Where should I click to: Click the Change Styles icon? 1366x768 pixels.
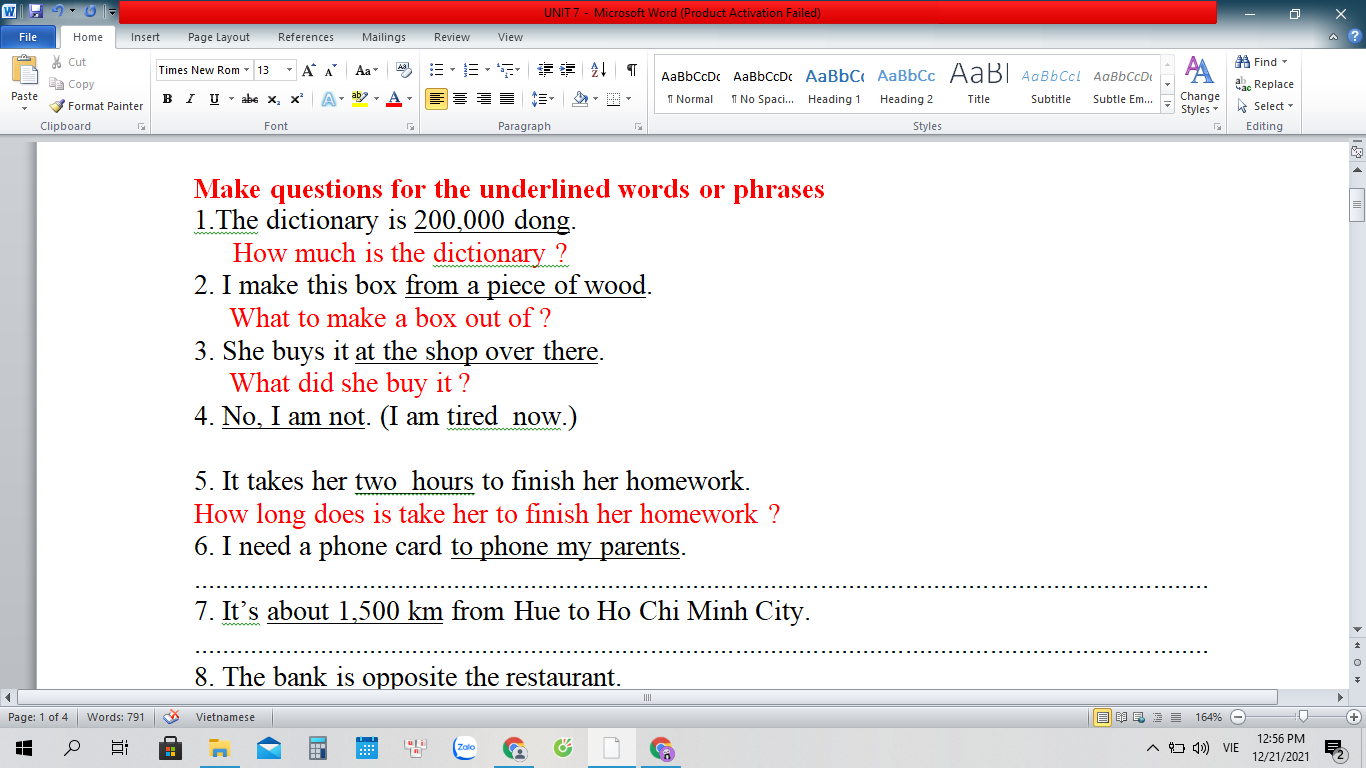coord(1199,85)
